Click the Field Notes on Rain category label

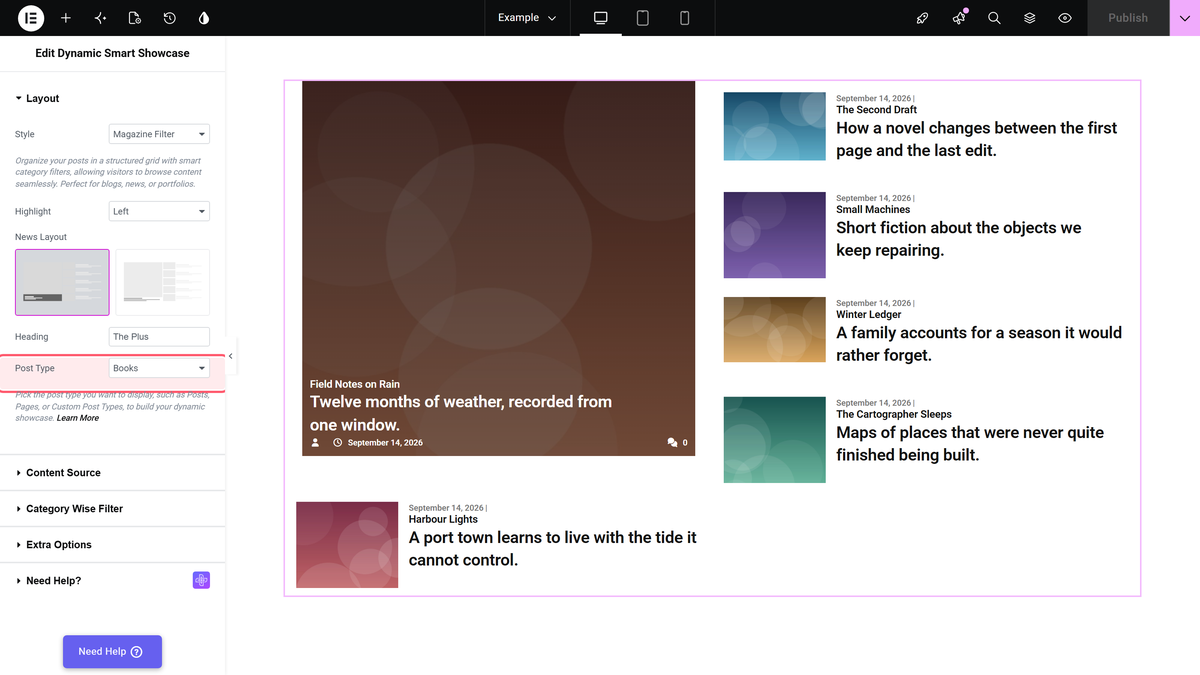click(x=355, y=384)
